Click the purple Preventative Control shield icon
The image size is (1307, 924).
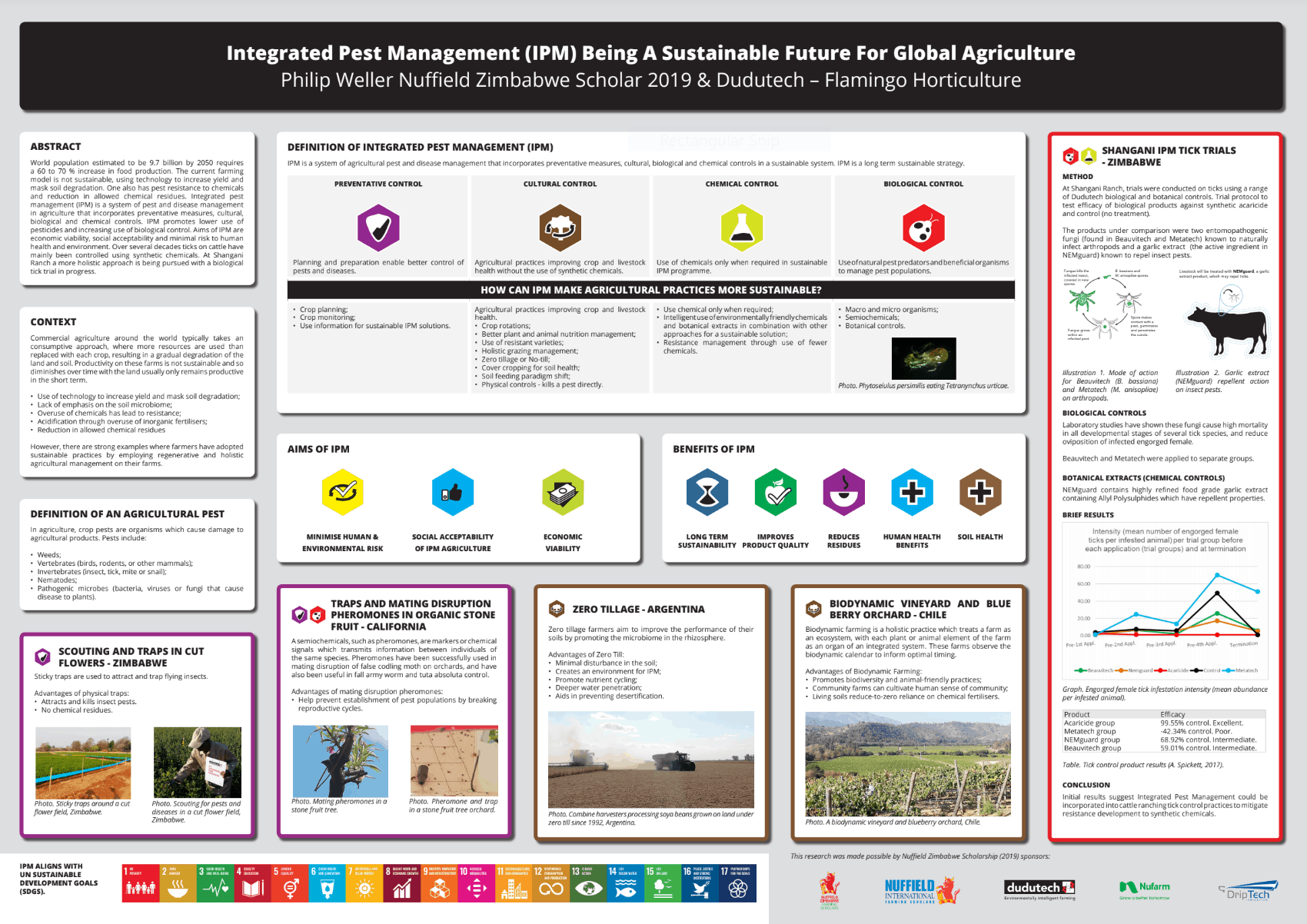pos(377,228)
